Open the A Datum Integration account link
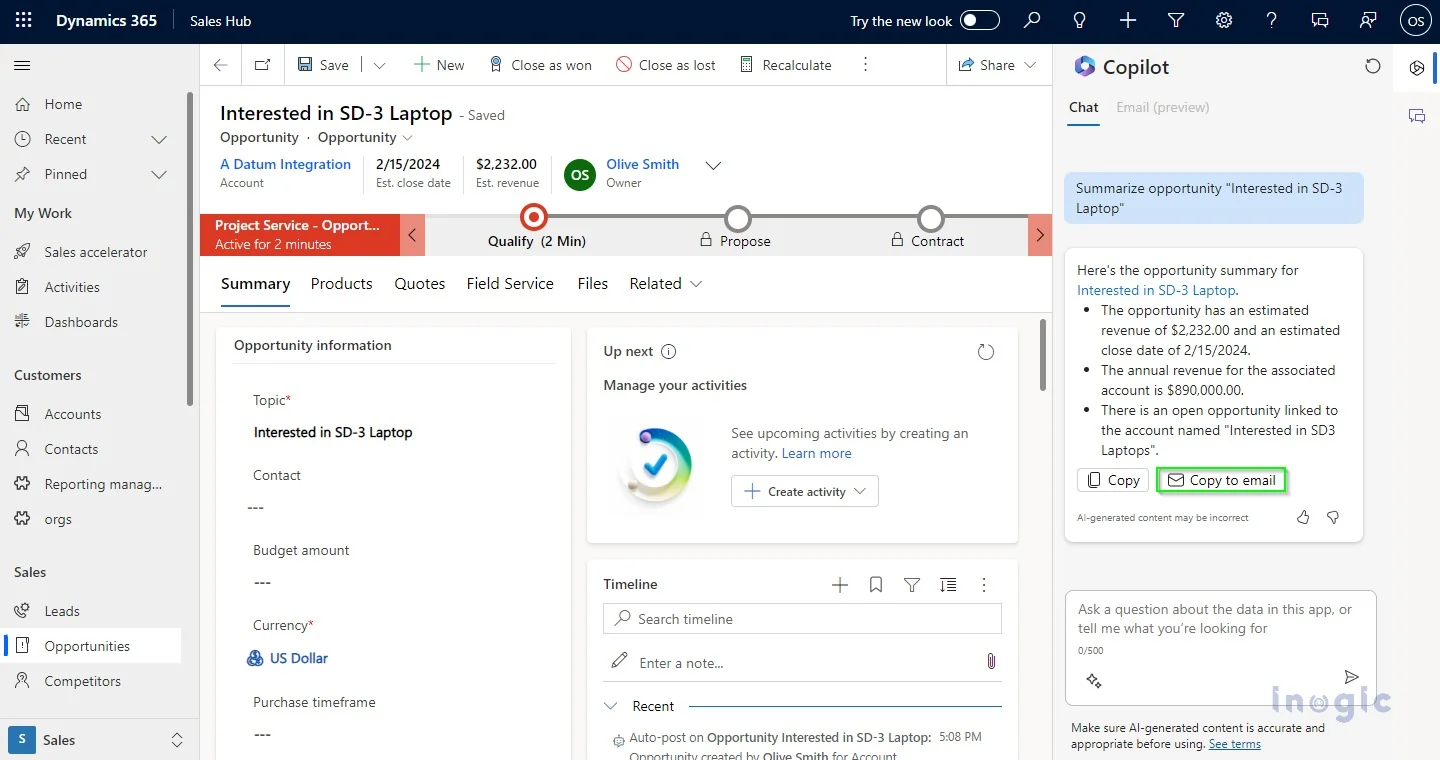 (x=285, y=164)
